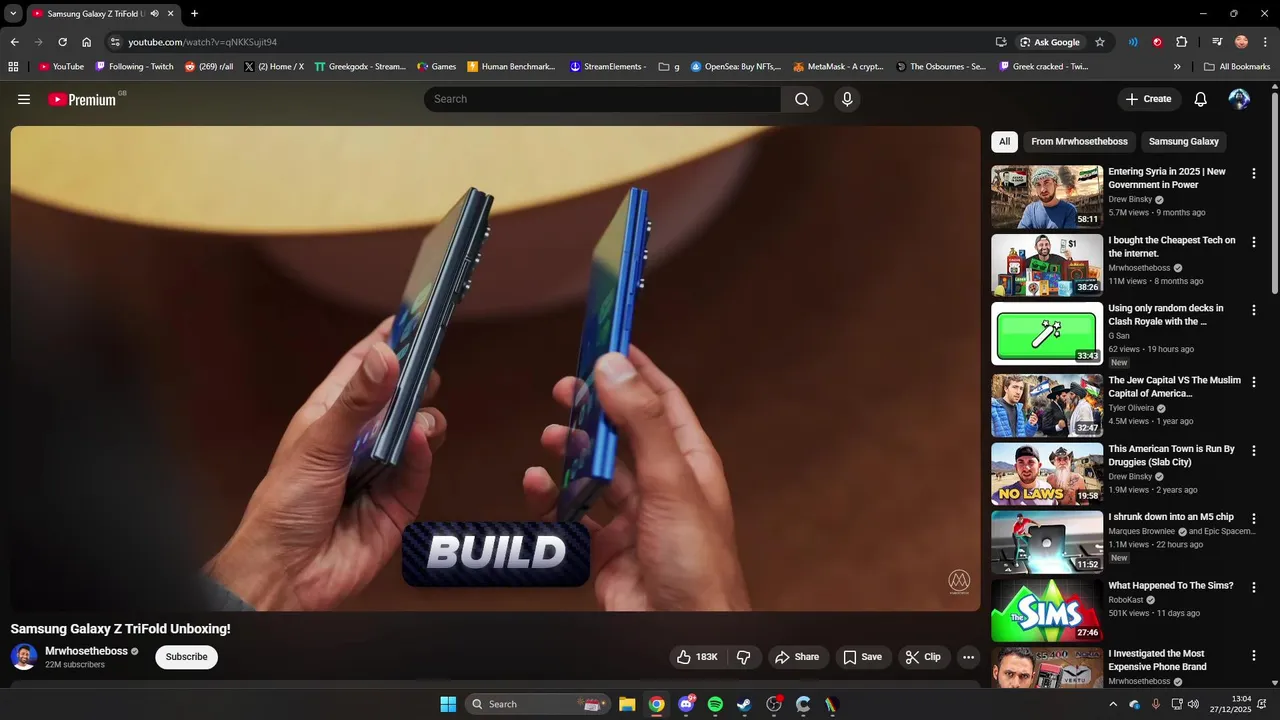Play the Sims video thumbnail
1280x720 pixels.
[x=1047, y=610]
